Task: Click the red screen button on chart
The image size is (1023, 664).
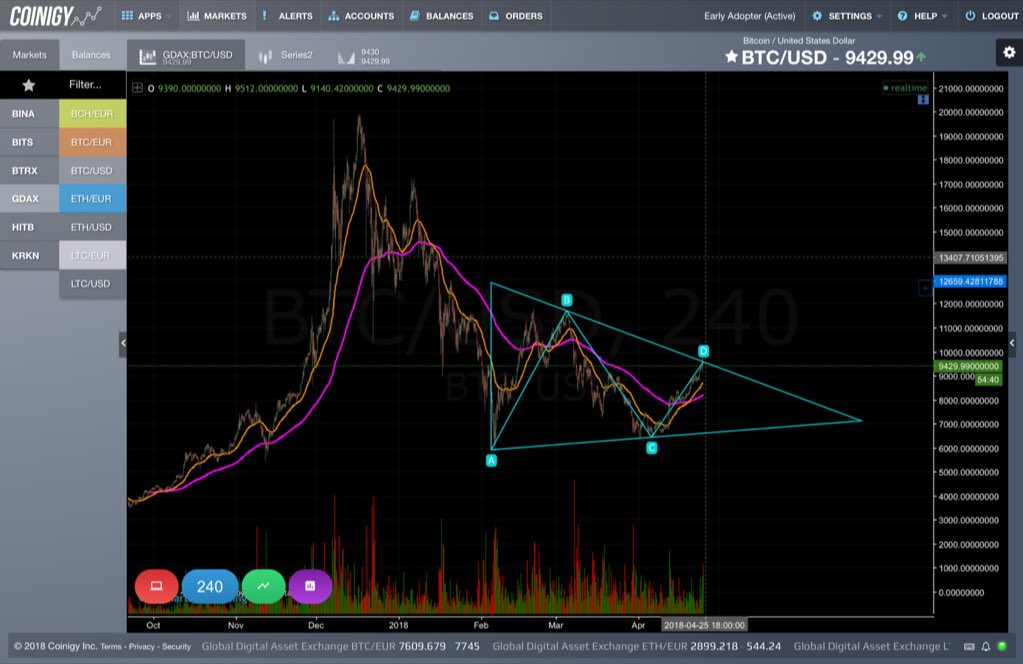Action: click(x=157, y=586)
